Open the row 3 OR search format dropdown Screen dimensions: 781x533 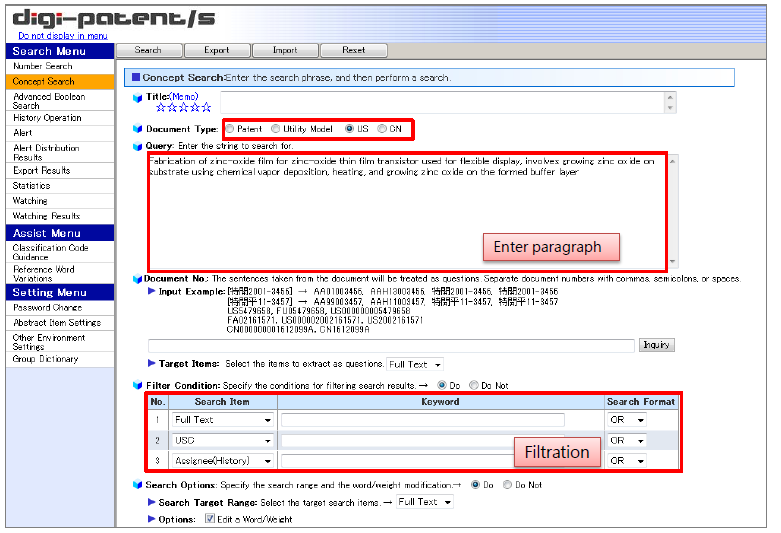[x=627, y=461]
